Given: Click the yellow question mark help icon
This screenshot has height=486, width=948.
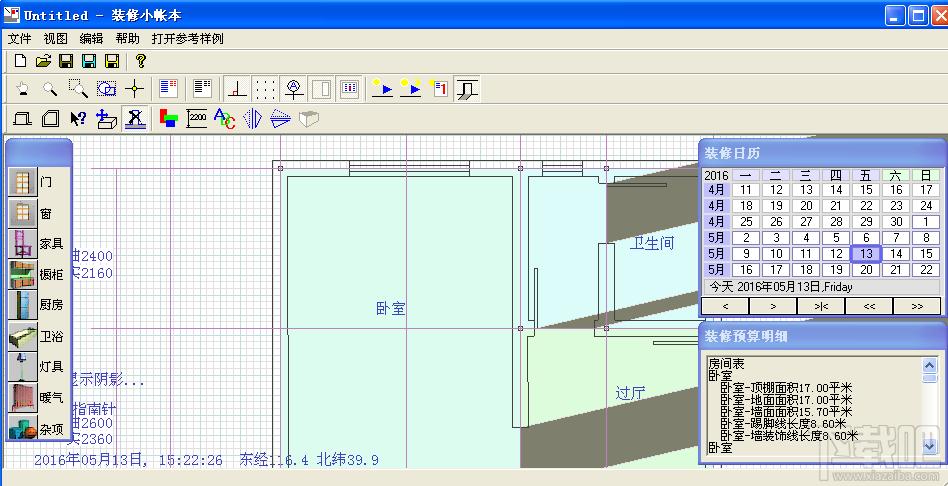Looking at the screenshot, I should tap(140, 60).
